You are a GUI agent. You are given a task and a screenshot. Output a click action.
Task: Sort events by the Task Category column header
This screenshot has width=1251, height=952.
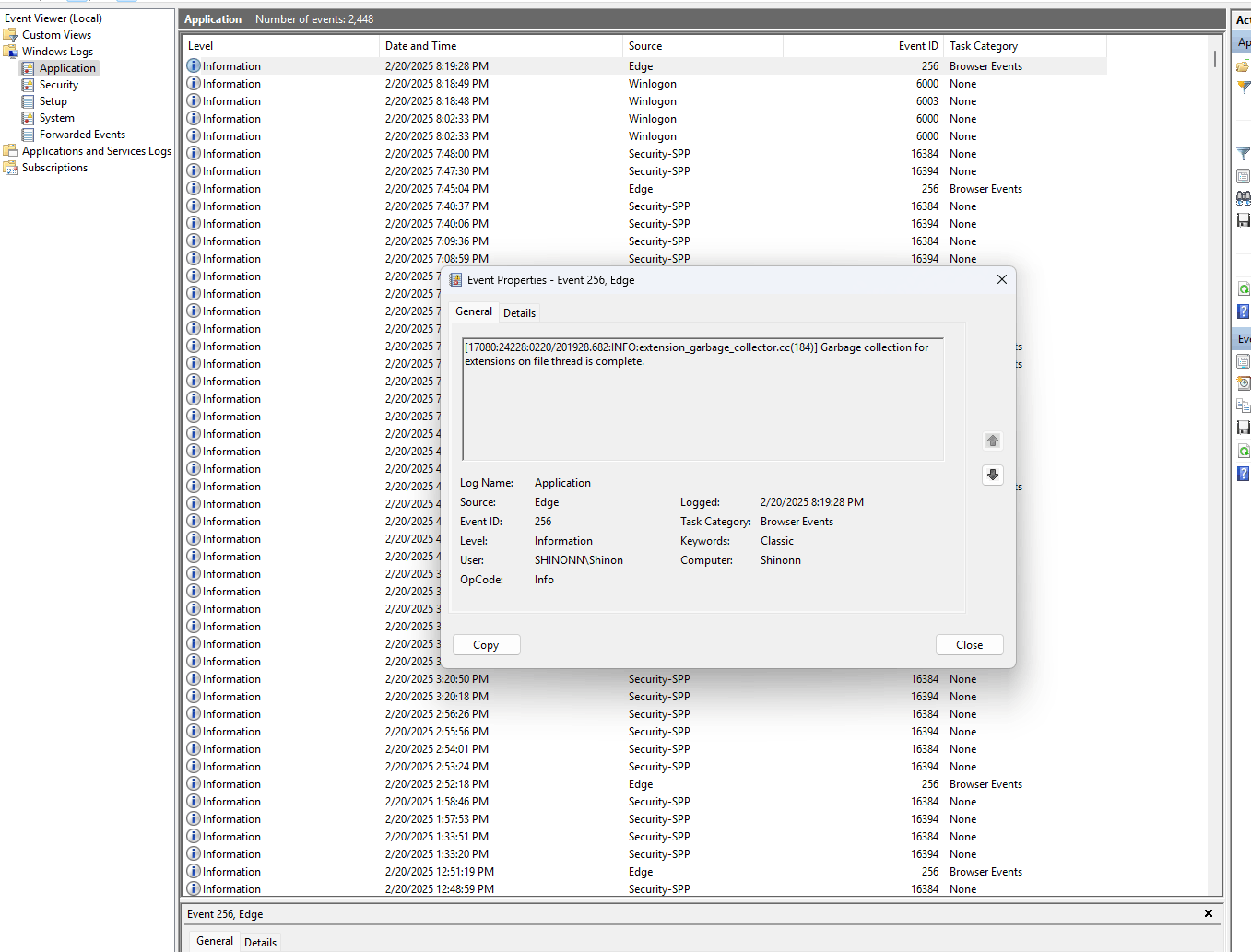point(1025,46)
